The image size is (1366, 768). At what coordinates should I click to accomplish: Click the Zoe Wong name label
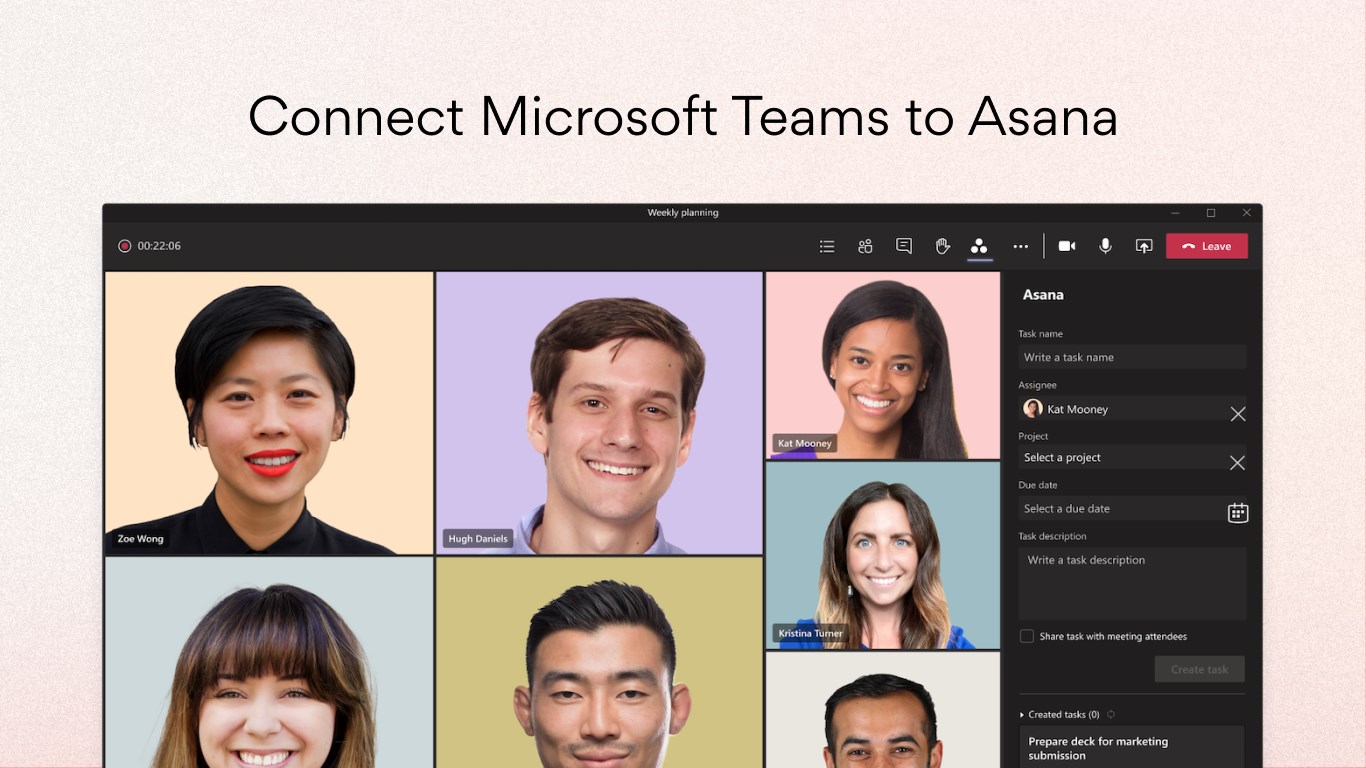tap(140, 538)
